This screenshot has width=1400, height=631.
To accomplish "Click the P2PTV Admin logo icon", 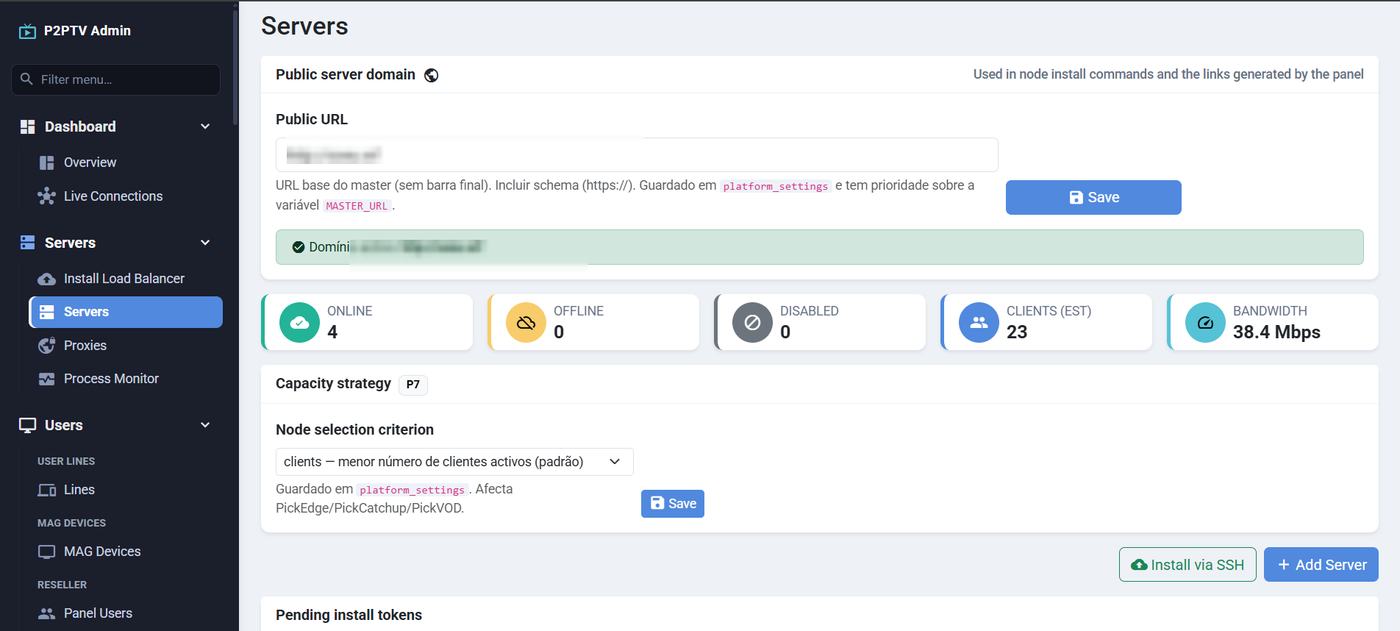I will pyautogui.click(x=27, y=31).
